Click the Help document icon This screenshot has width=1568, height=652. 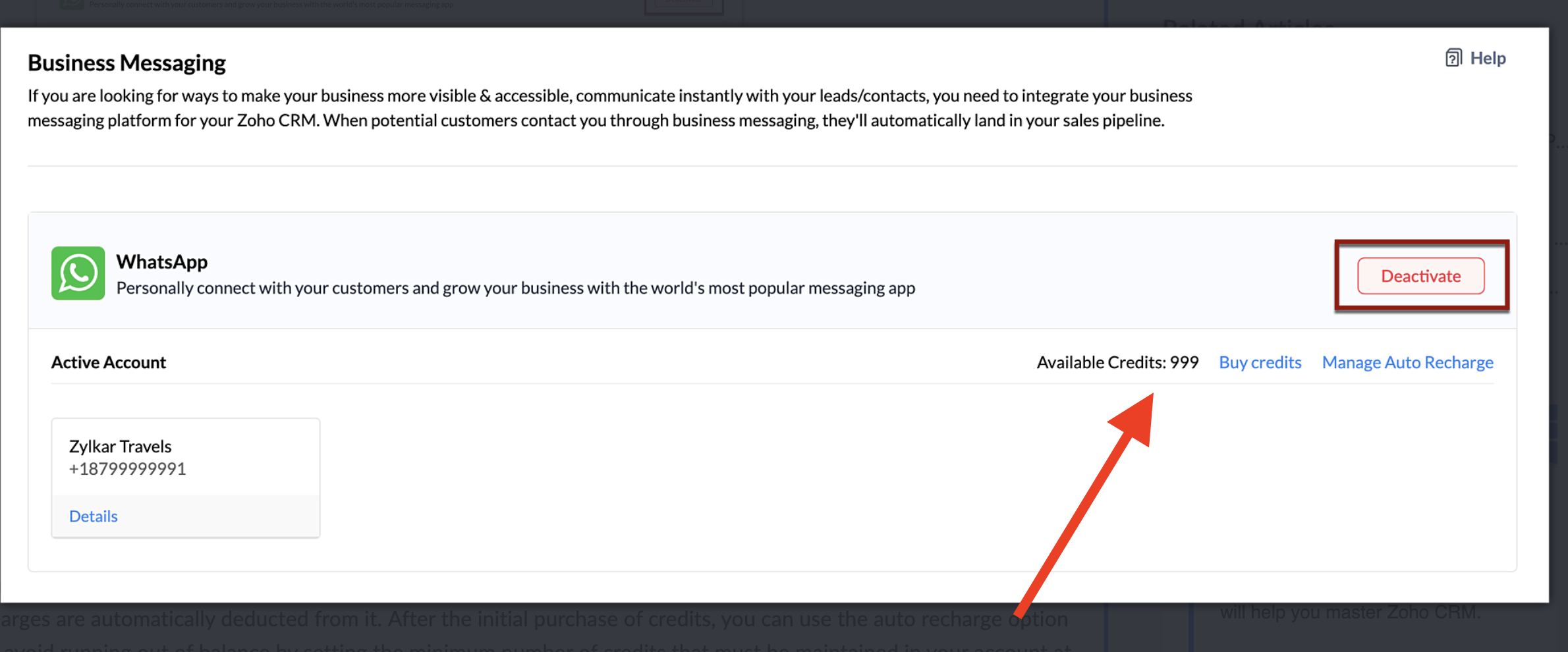1453,58
